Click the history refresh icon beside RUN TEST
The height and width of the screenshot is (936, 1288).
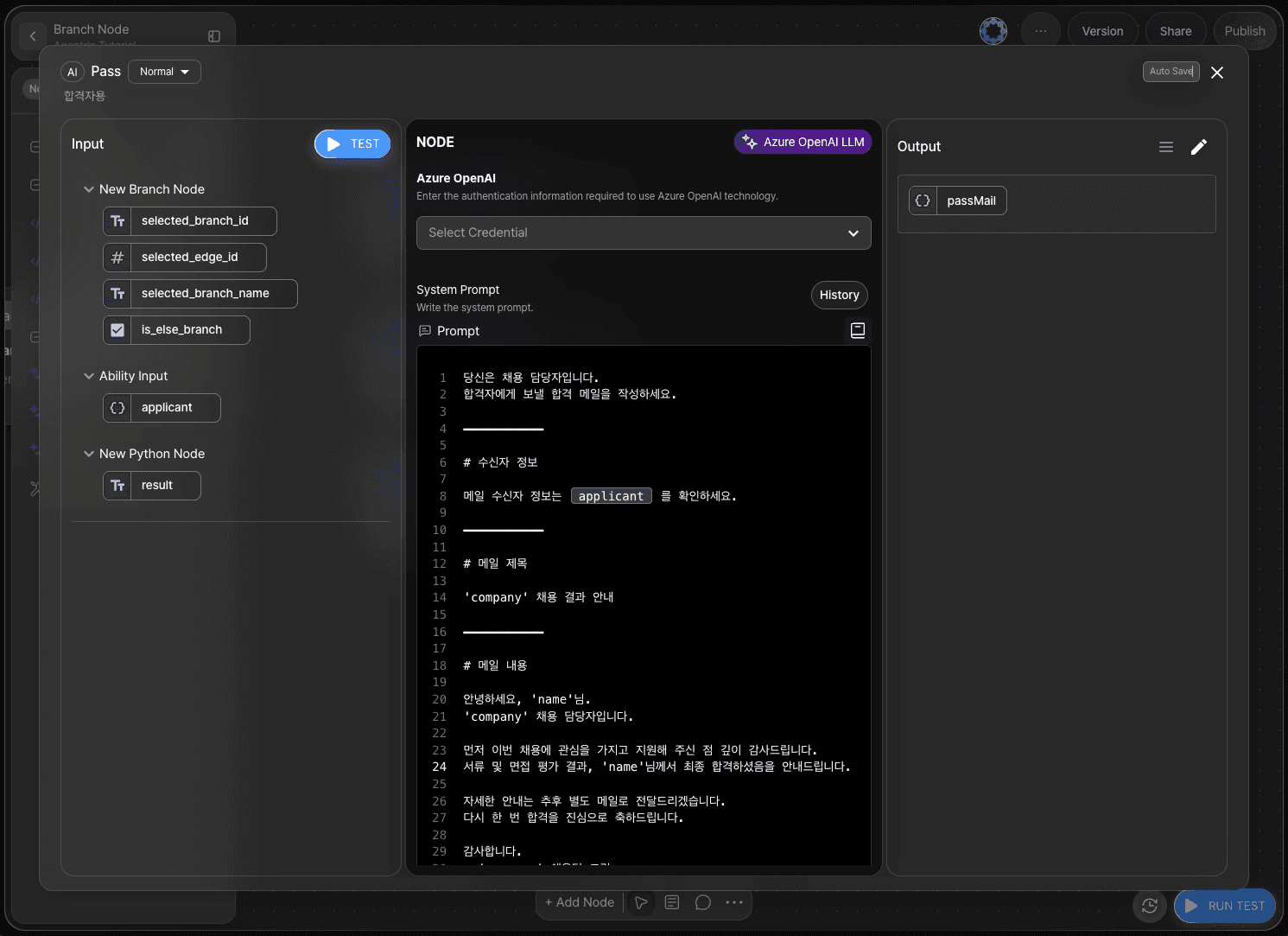(1150, 906)
